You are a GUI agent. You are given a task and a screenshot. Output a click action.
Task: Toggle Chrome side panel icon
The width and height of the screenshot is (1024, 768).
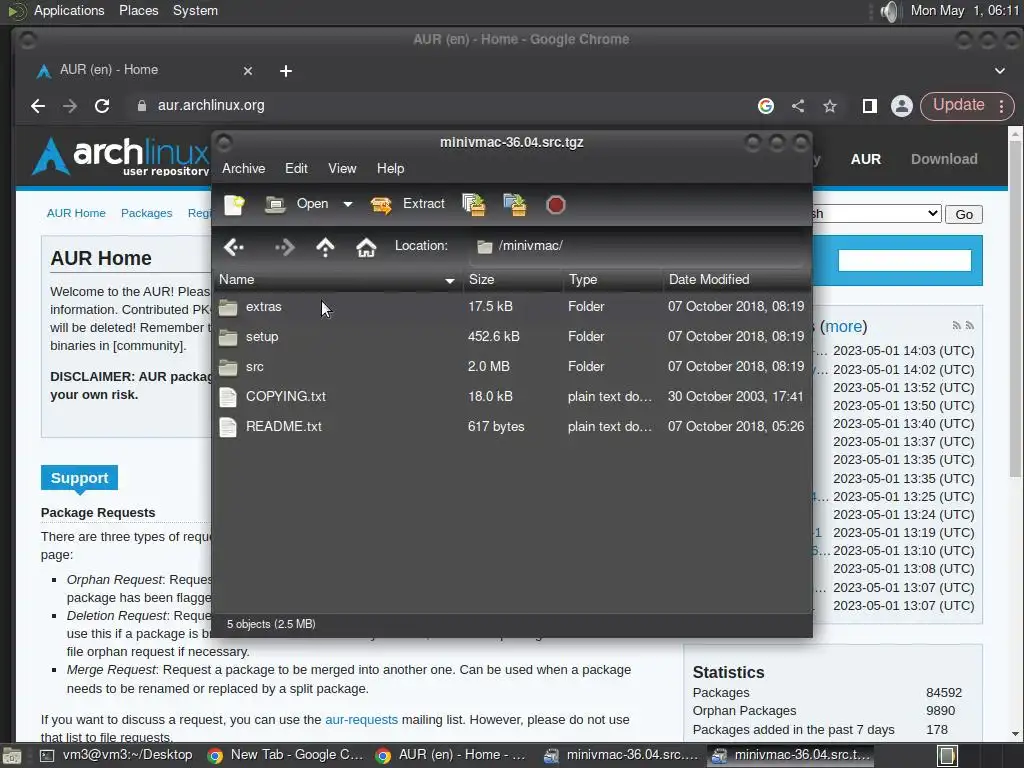click(869, 106)
